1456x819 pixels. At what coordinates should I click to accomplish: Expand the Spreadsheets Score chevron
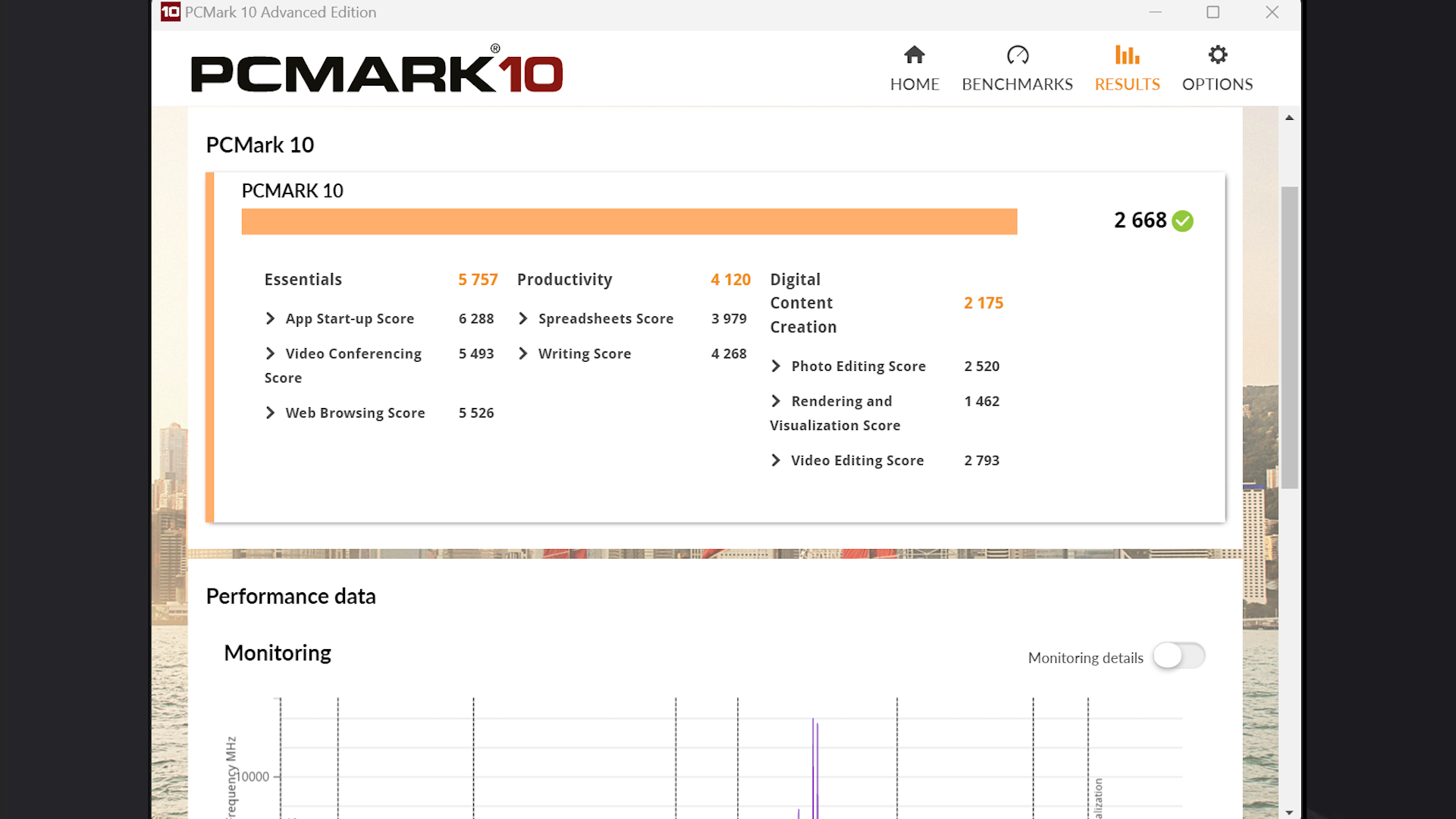[x=523, y=318]
